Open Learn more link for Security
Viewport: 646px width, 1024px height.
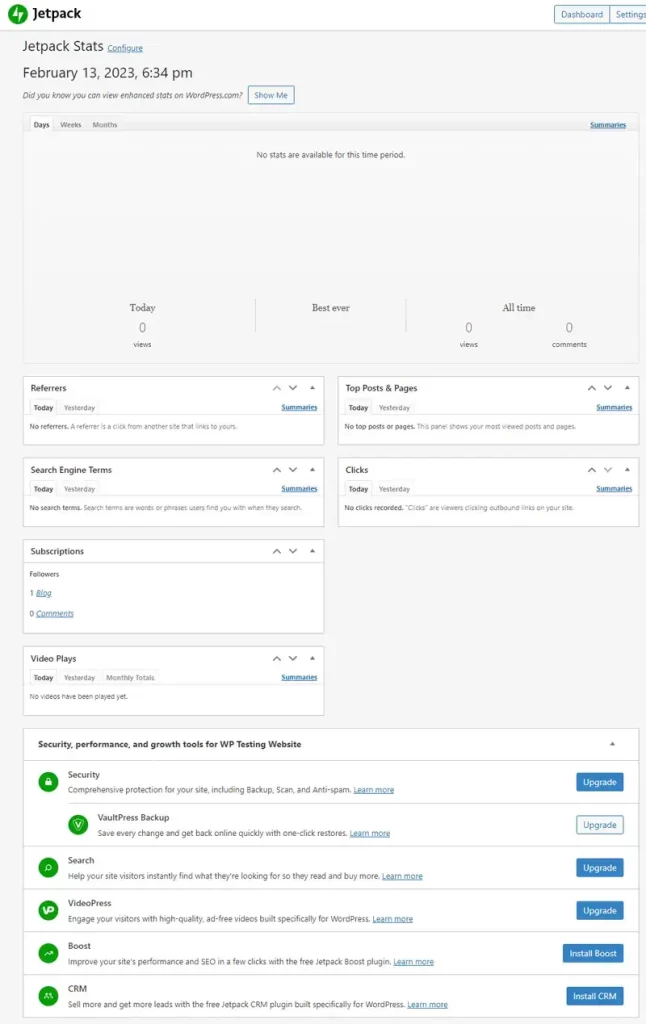click(374, 790)
